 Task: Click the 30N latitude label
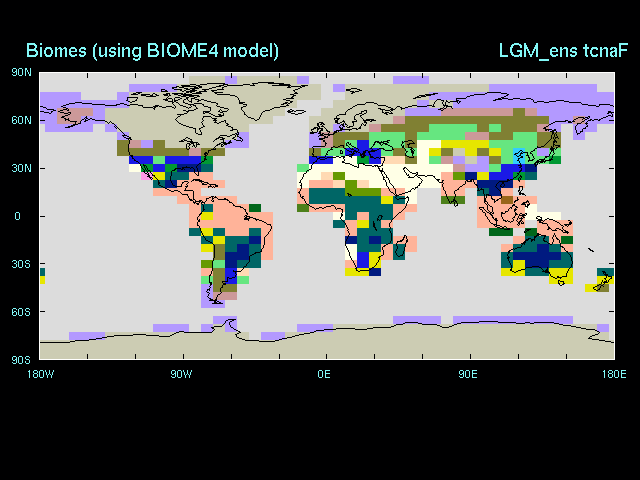[21, 169]
